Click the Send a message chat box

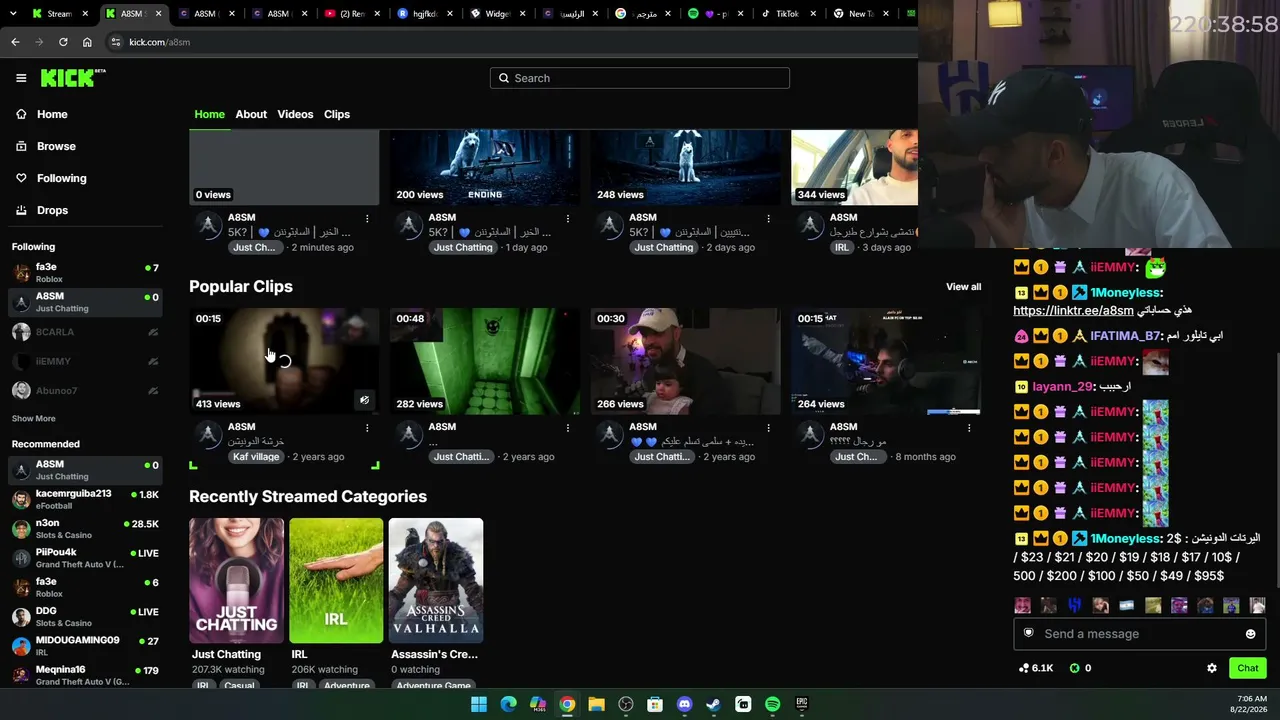click(x=1139, y=634)
